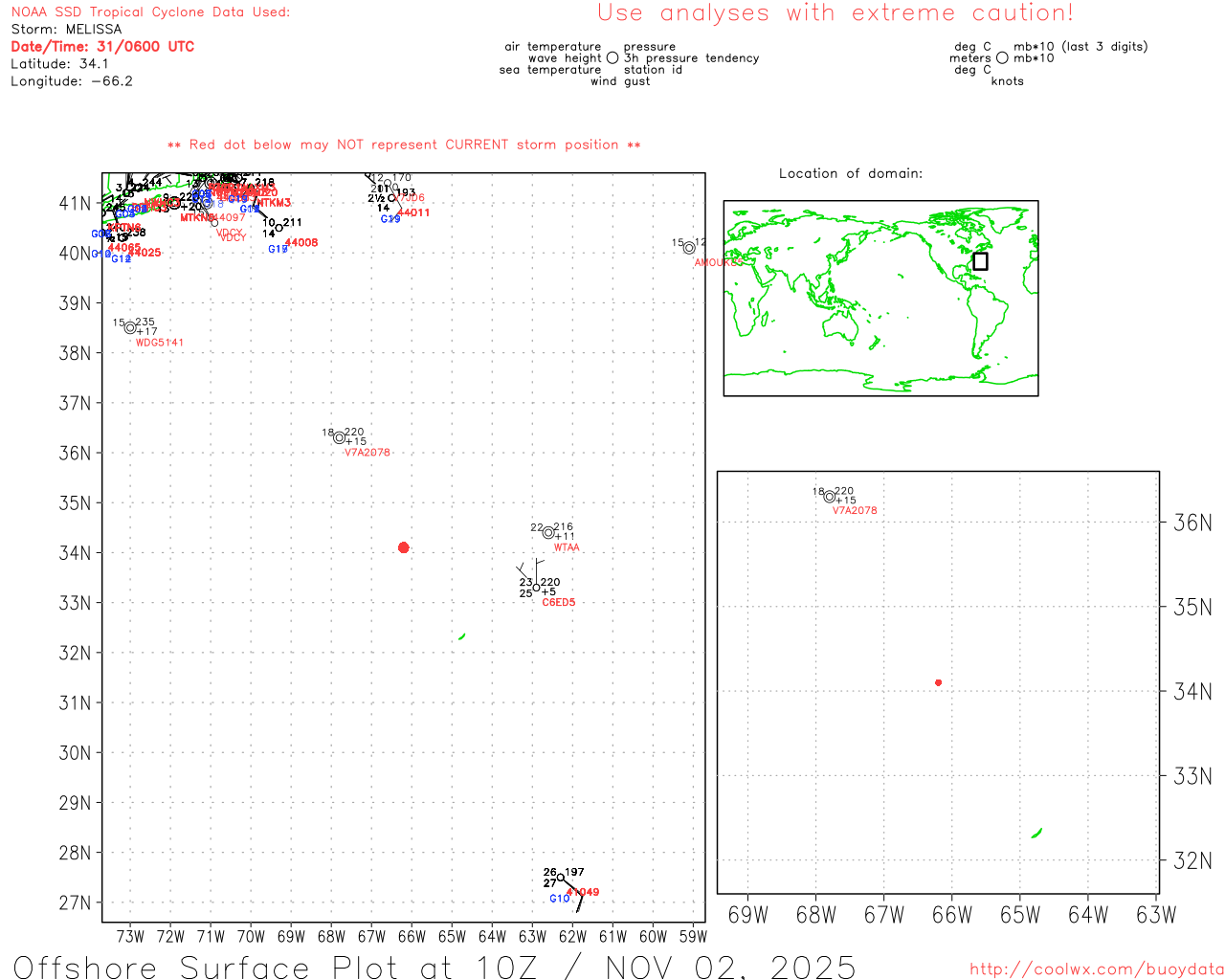This screenshot has height=980, width=1225.
Task: Click the 36N label on inset map
Action: [1192, 523]
